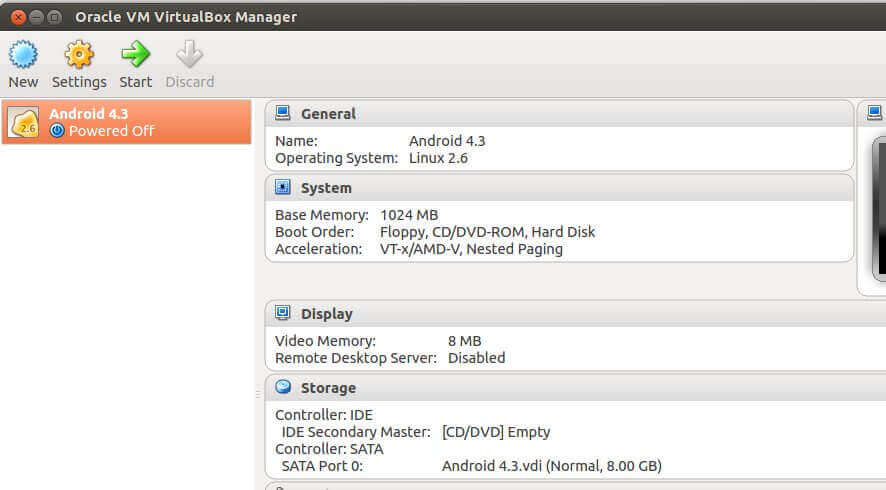Screen dimensions: 886x490
Task: Click the Operating System label
Action: coord(336,158)
